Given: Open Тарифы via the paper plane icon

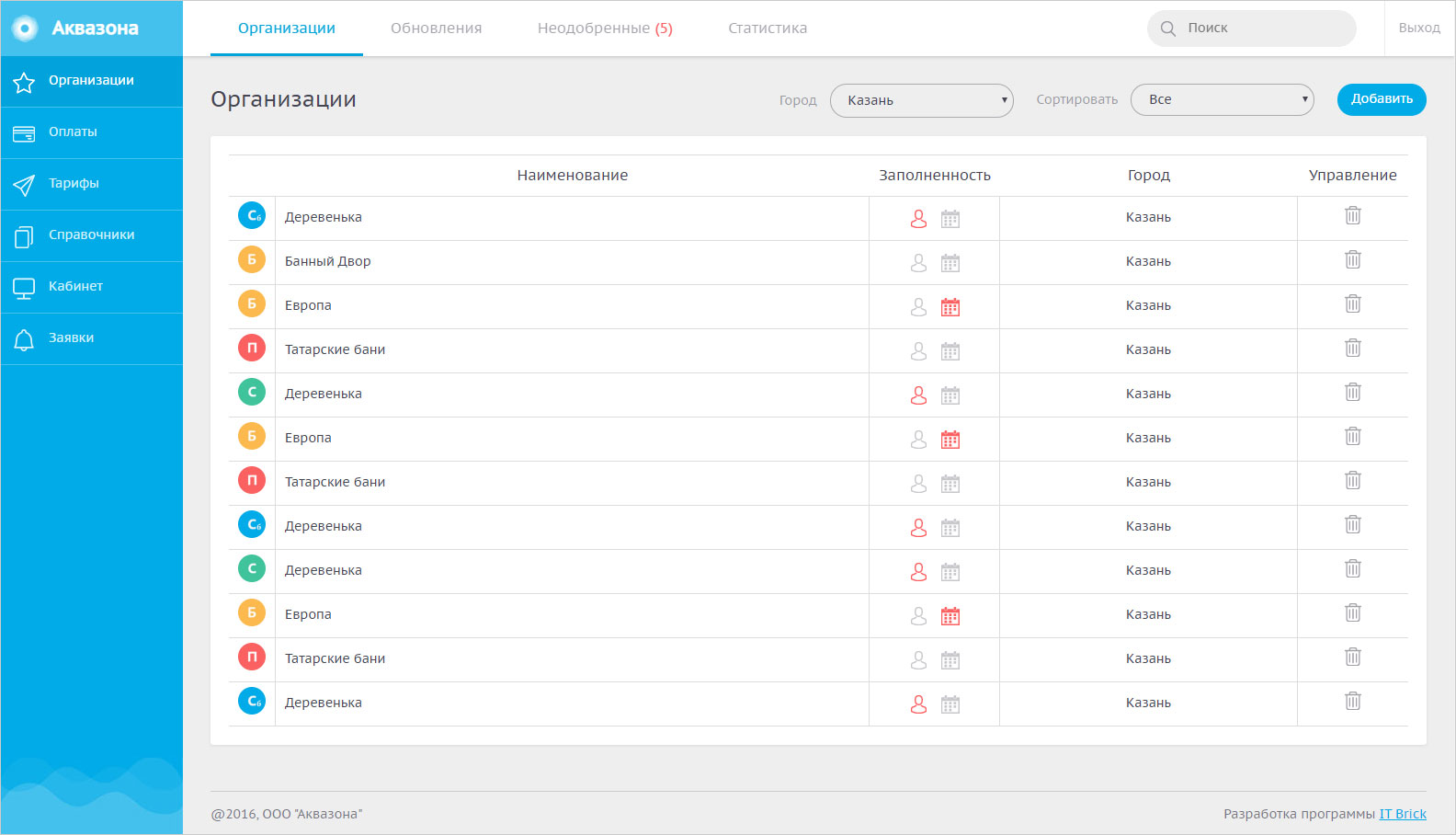Looking at the screenshot, I should pos(24,186).
